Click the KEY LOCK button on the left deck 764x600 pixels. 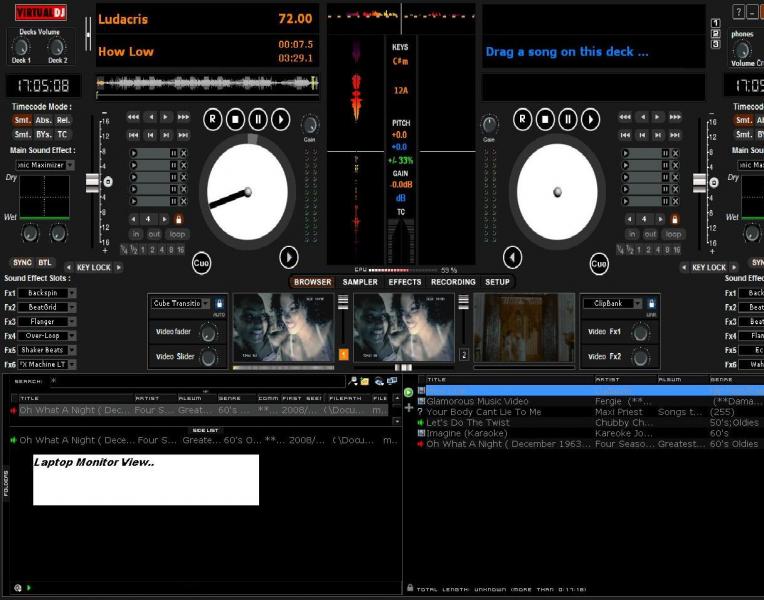(x=94, y=267)
